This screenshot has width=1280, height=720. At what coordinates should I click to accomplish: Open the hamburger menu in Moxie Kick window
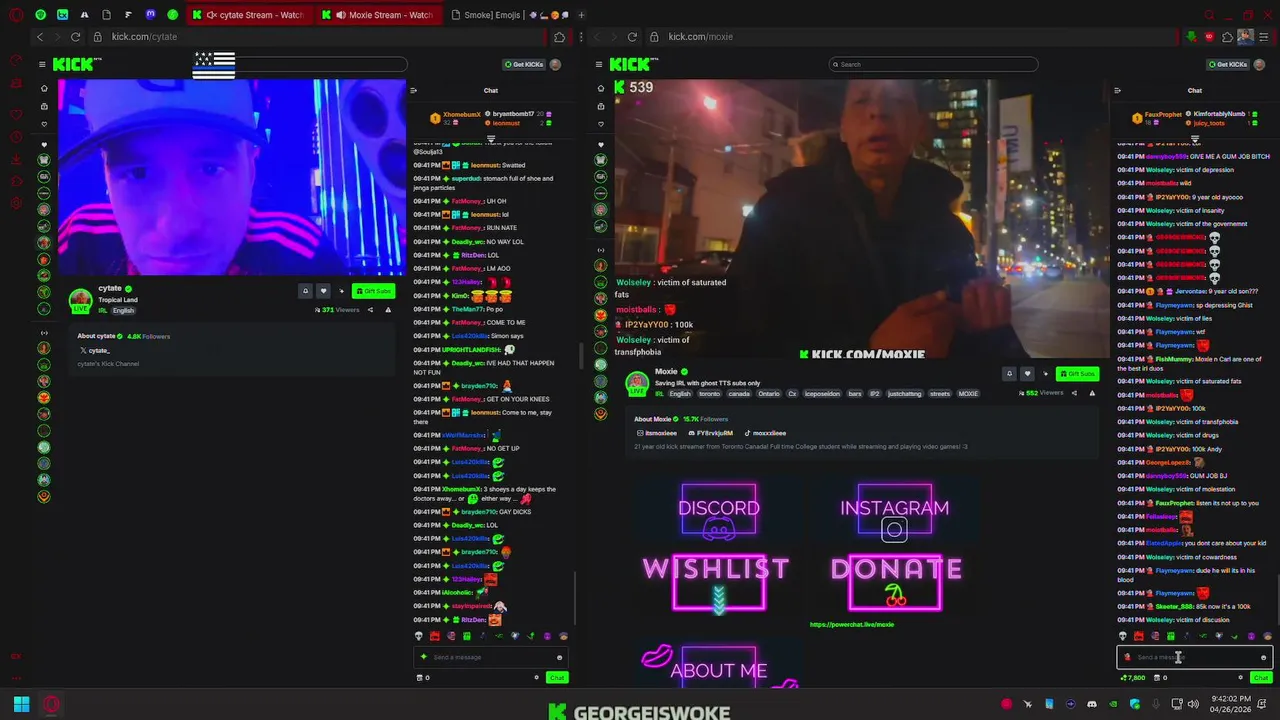pos(599,64)
